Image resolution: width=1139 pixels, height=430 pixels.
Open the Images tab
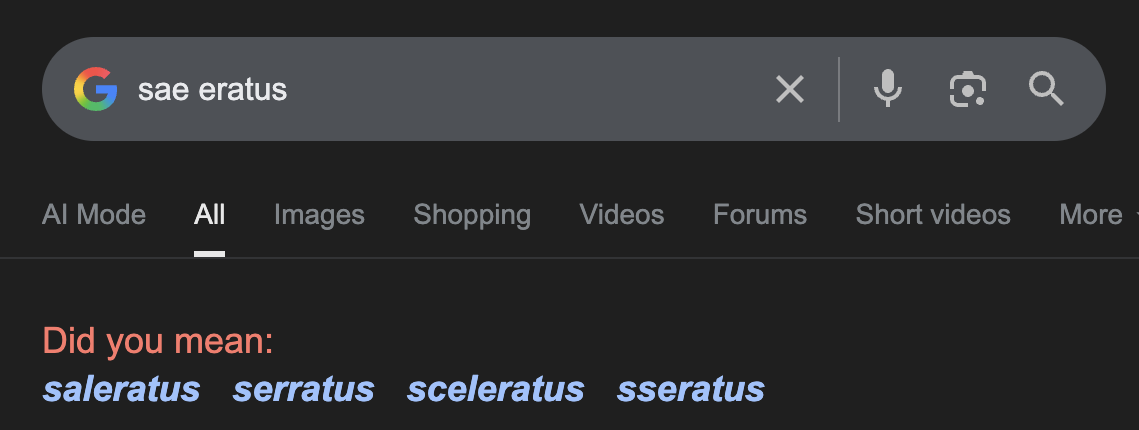click(x=319, y=215)
